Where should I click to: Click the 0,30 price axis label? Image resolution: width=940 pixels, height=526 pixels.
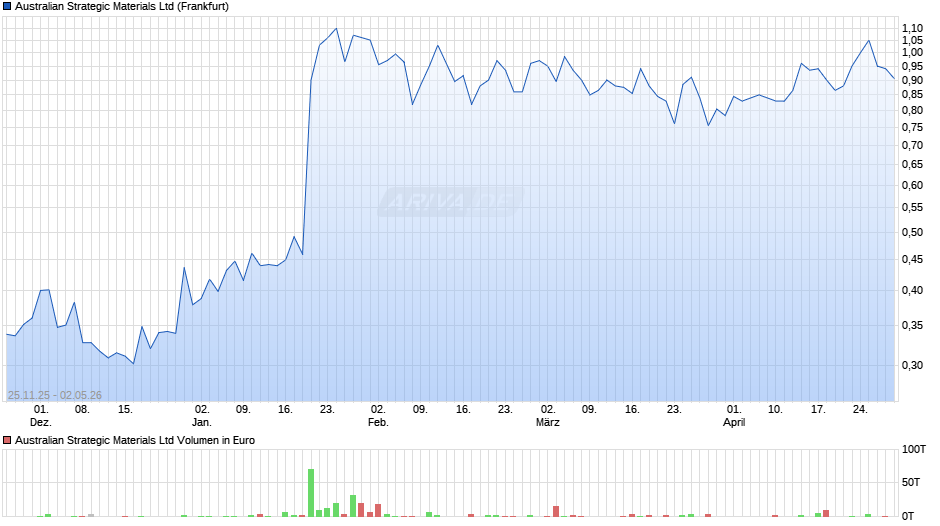912,365
